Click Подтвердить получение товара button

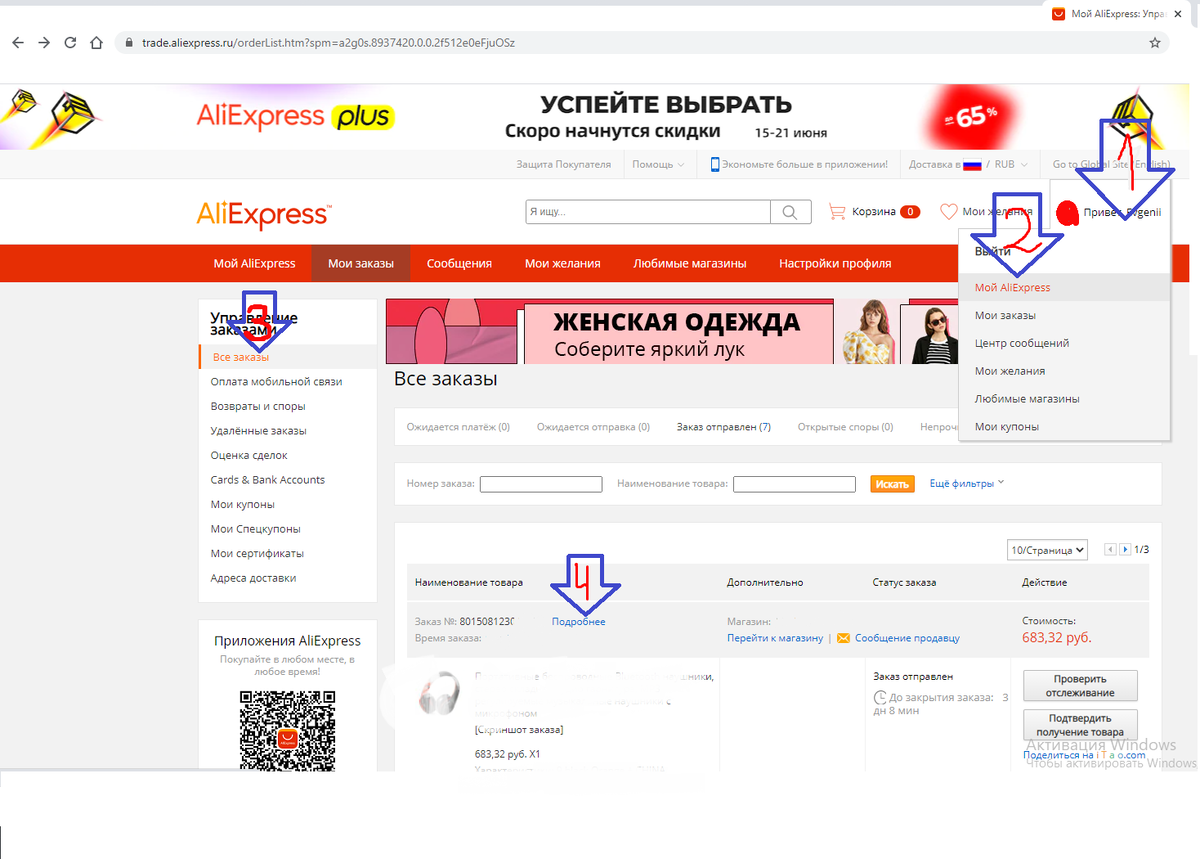pyautogui.click(x=1080, y=725)
